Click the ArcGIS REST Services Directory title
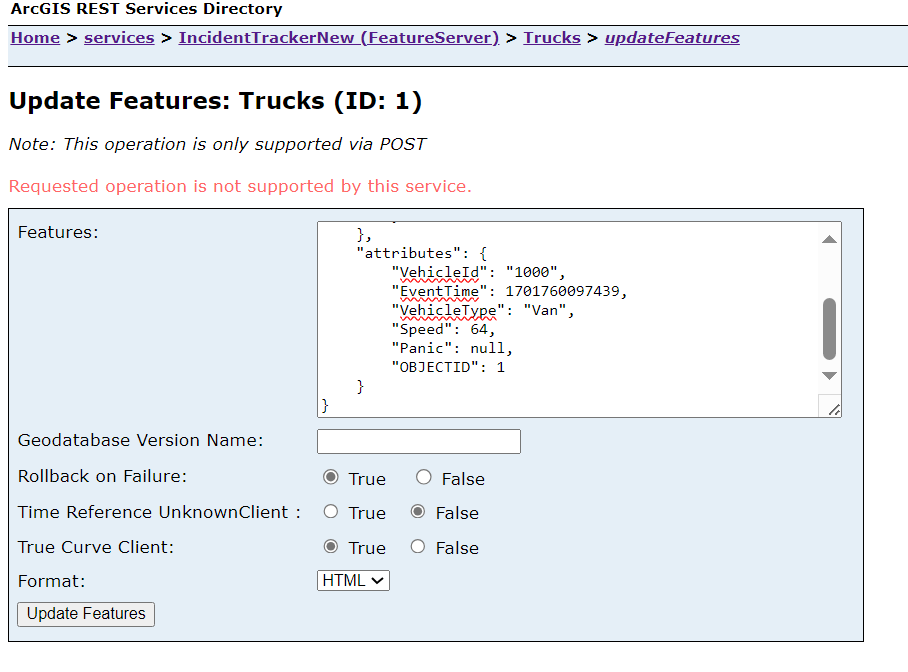The width and height of the screenshot is (908, 672). pos(147,9)
